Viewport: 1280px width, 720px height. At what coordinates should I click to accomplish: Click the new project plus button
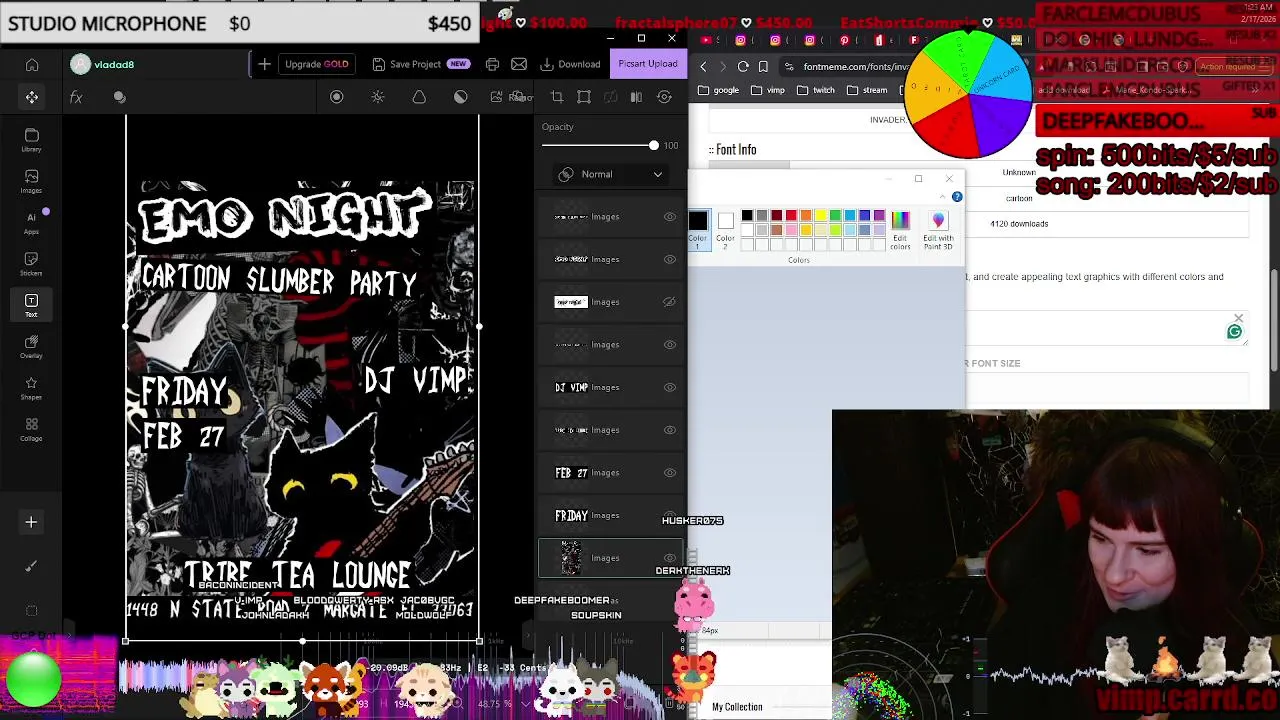tap(264, 64)
